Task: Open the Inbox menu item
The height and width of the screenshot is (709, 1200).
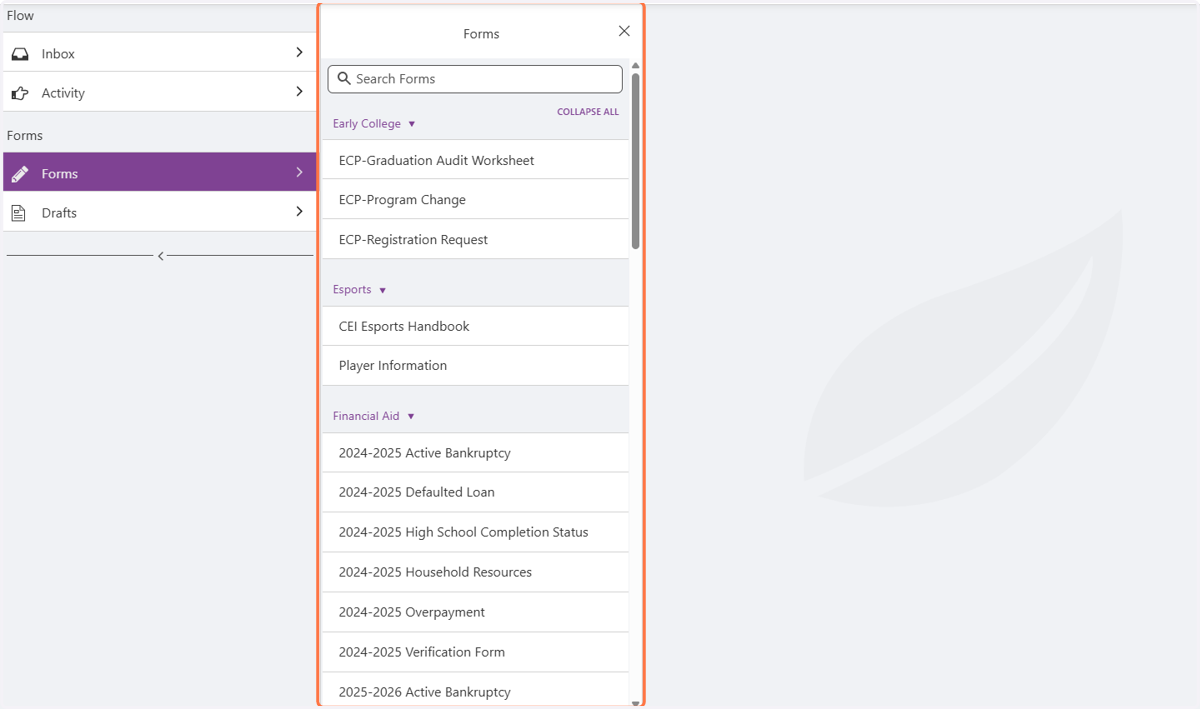Action: coord(160,53)
